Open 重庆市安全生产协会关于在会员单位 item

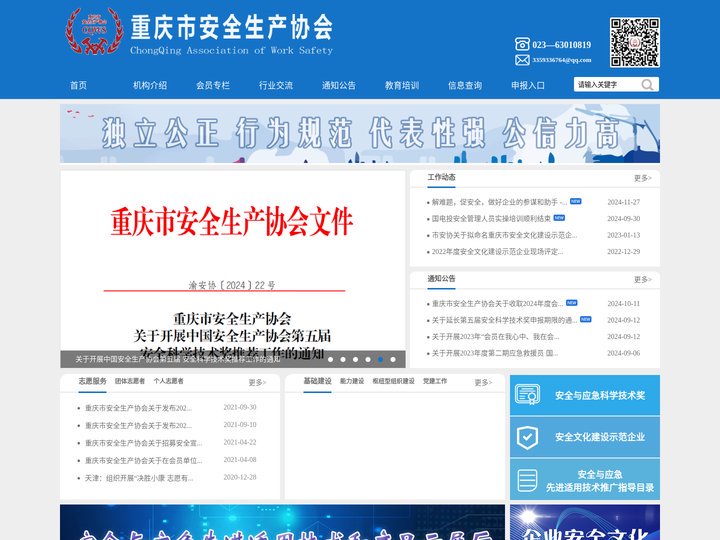click(143, 460)
